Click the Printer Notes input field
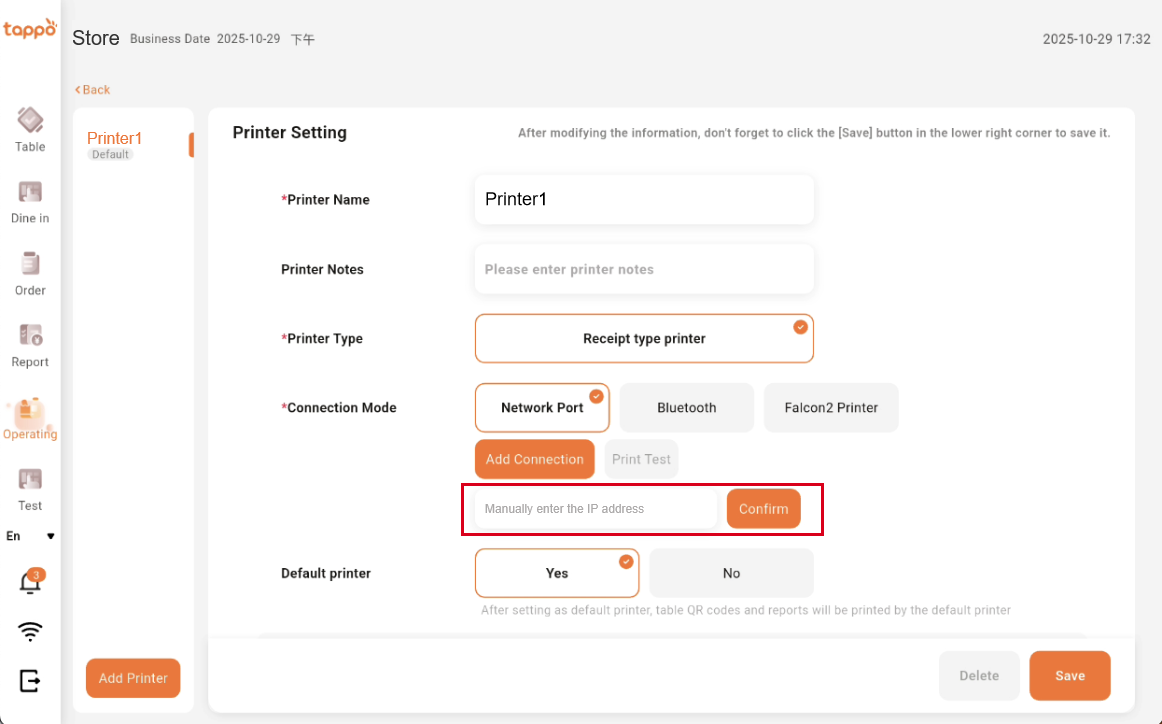 coord(644,270)
